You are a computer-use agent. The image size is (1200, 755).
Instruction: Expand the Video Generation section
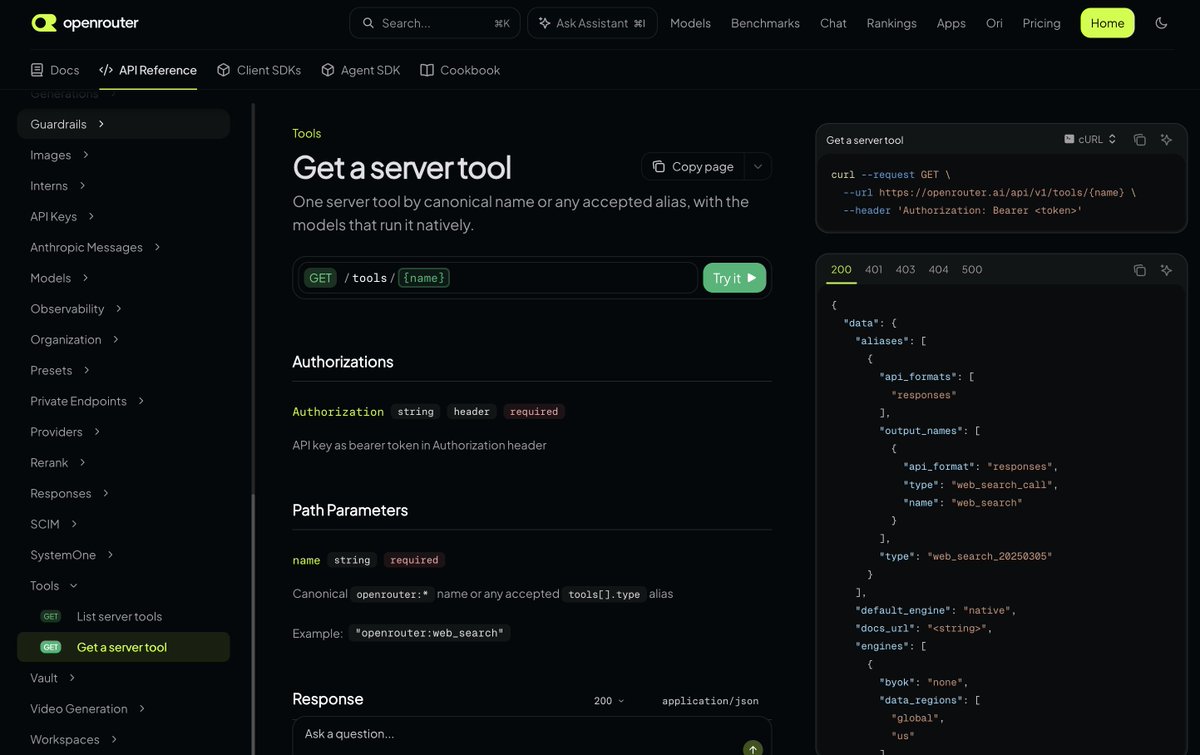pos(88,709)
